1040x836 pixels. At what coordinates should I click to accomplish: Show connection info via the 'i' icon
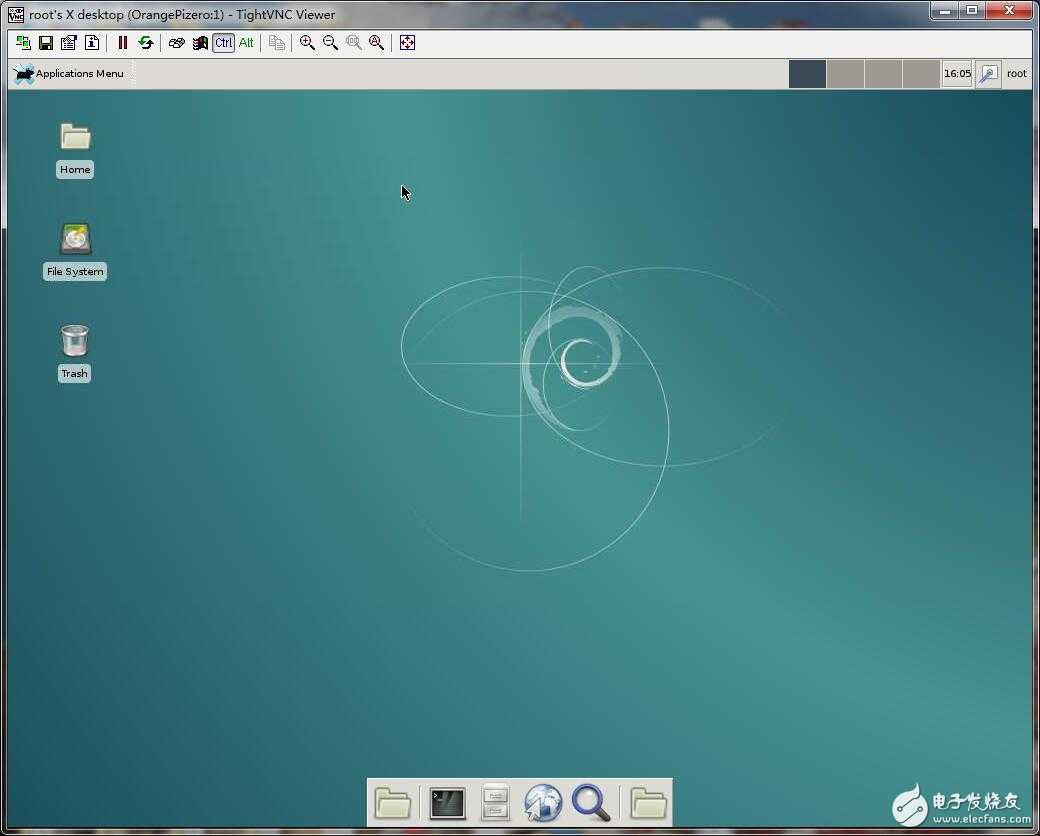[x=92, y=43]
